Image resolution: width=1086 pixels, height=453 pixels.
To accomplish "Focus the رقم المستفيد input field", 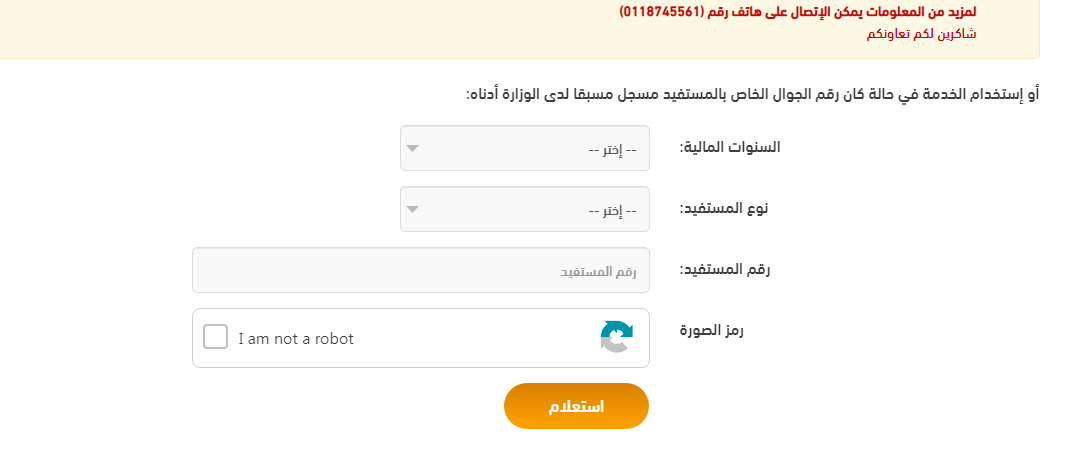I will click(421, 270).
